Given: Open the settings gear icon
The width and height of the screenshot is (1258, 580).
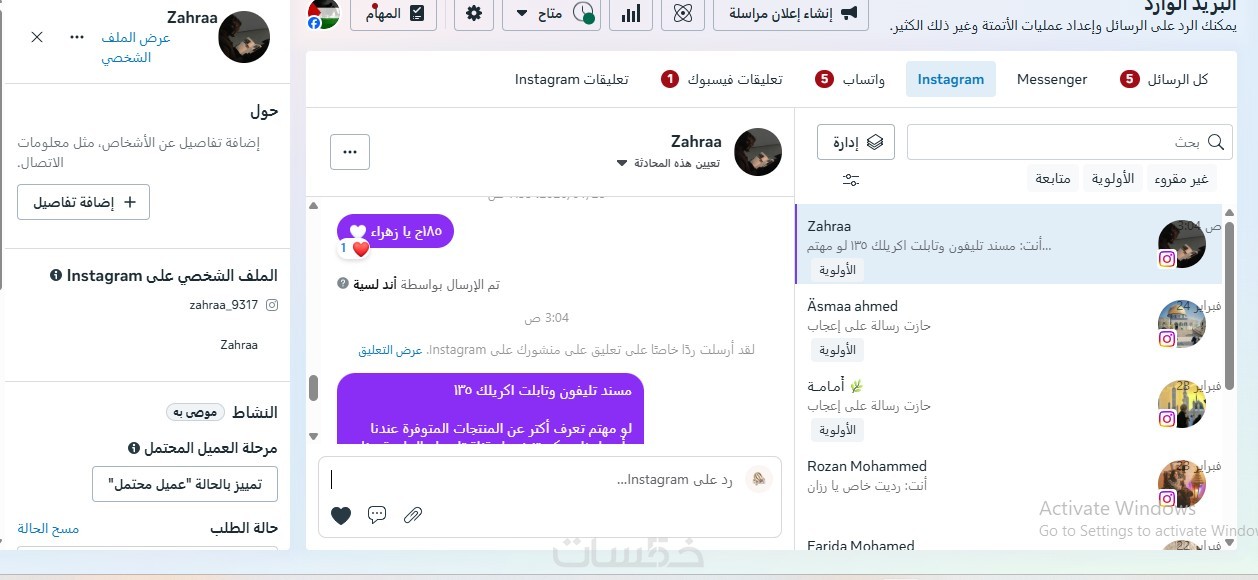Looking at the screenshot, I should tap(474, 13).
